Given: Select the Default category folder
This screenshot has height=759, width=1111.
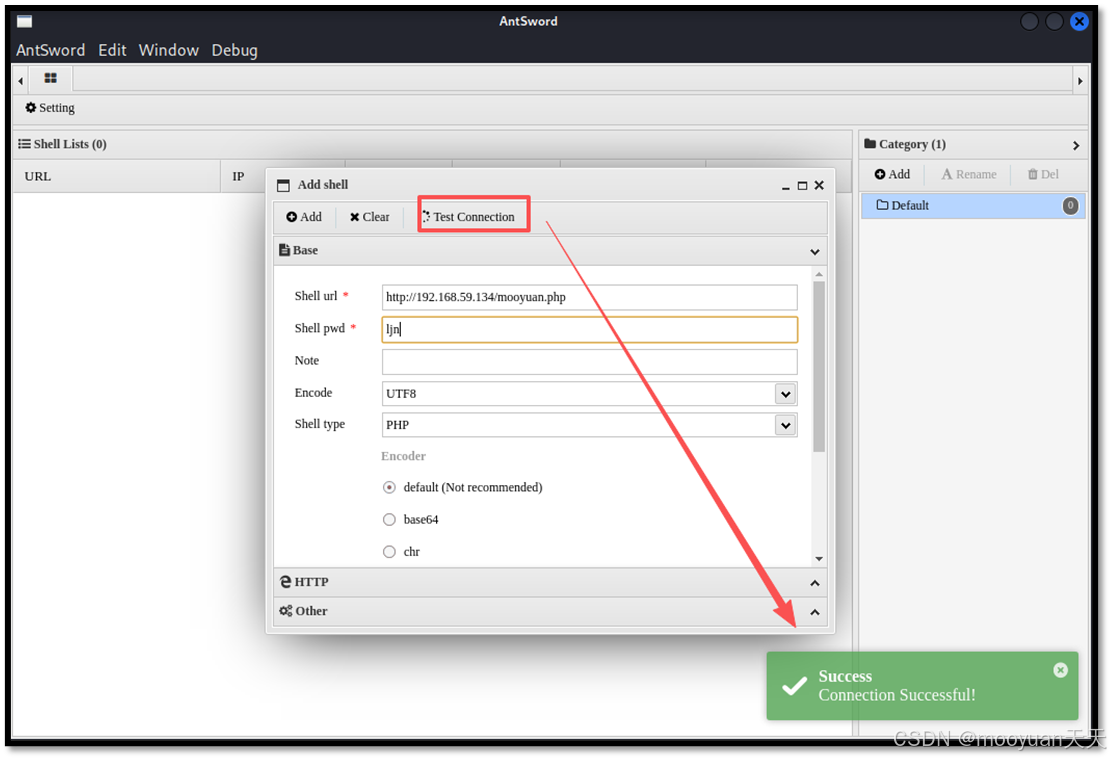Looking at the screenshot, I should click(x=972, y=206).
